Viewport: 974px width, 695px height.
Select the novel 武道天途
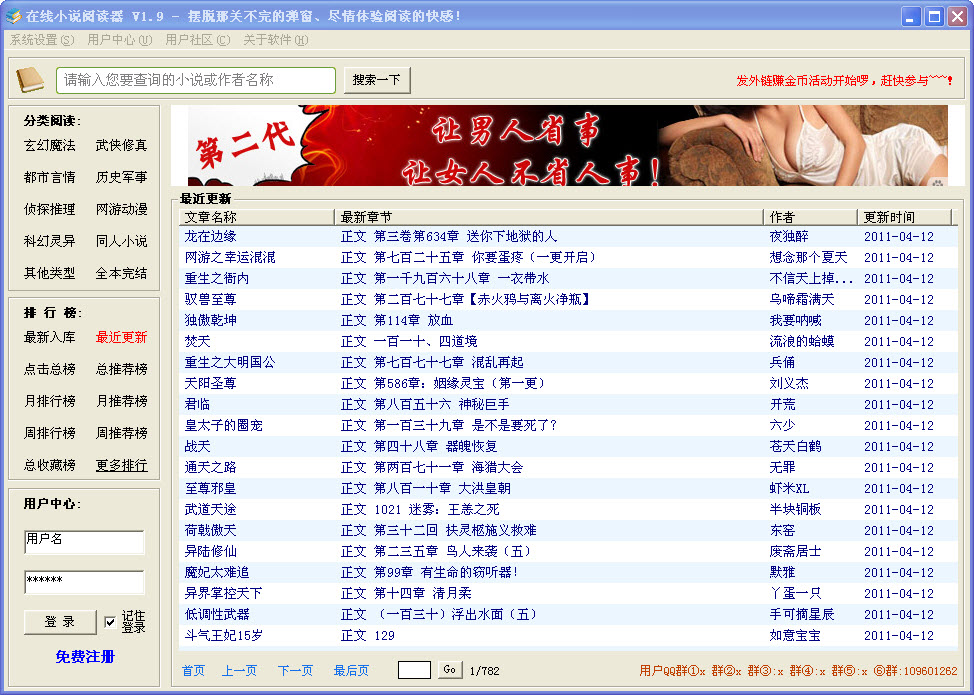(210, 509)
